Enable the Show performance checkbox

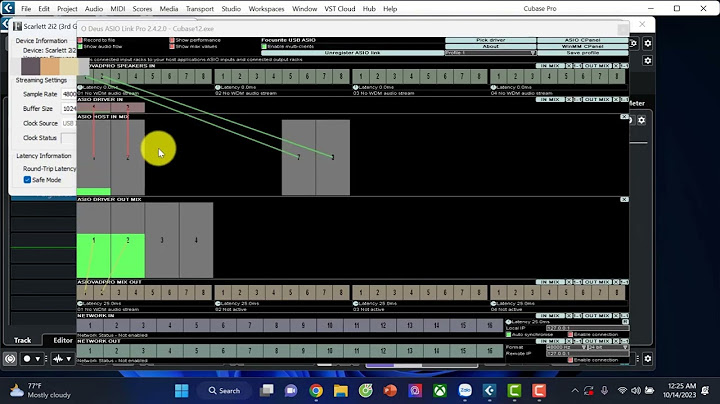(x=172, y=40)
